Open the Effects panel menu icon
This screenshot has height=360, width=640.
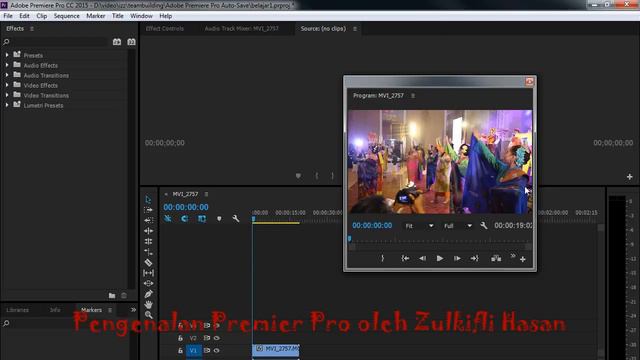coord(32,29)
